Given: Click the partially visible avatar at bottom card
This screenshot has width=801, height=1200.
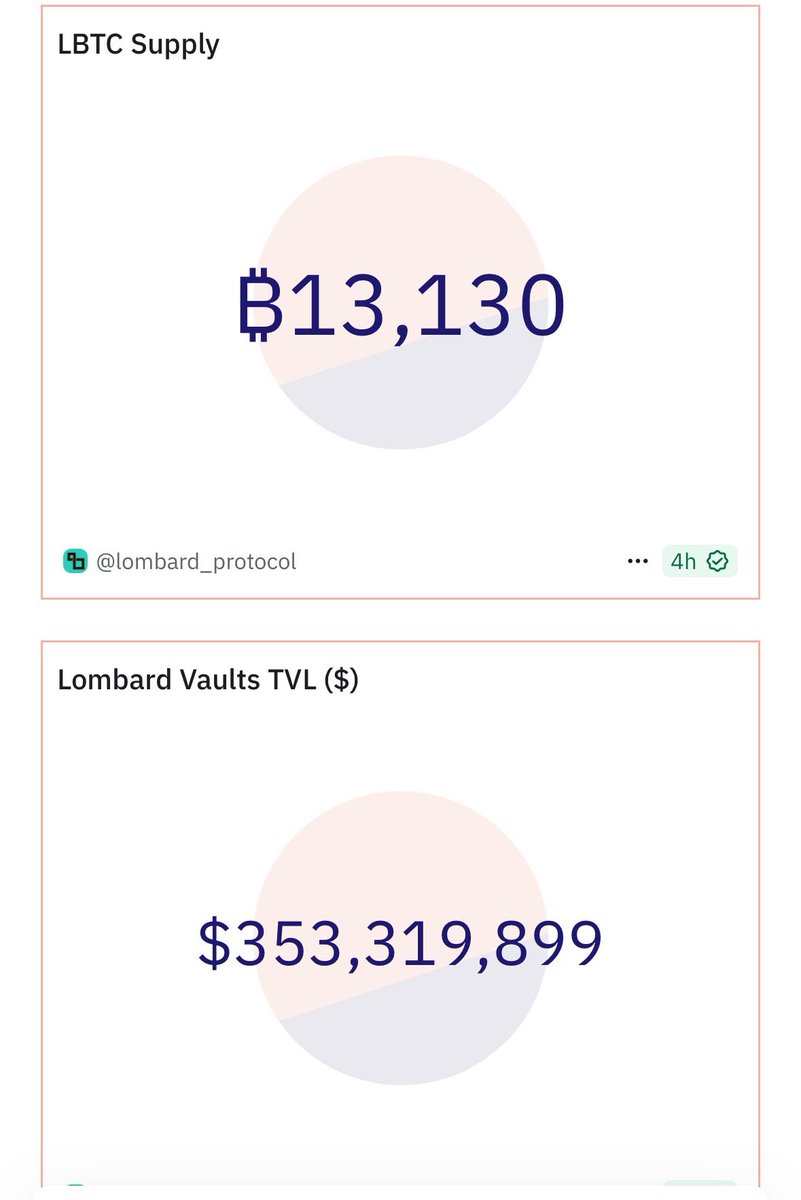Looking at the screenshot, I should click(75, 1190).
